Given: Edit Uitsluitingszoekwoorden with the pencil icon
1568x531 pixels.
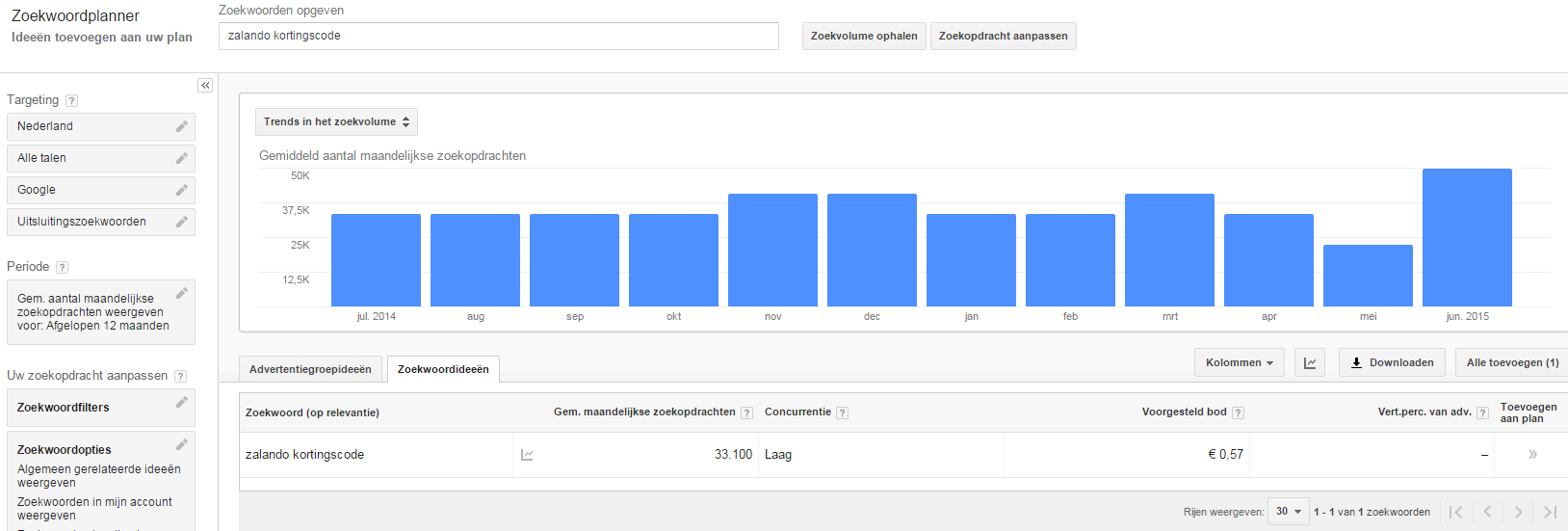Looking at the screenshot, I should (x=181, y=222).
